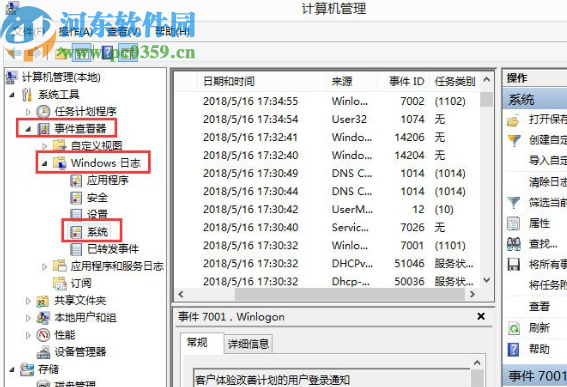This screenshot has width=567, height=387.
Task: Sort by 任务类别 column header
Action: 455,81
